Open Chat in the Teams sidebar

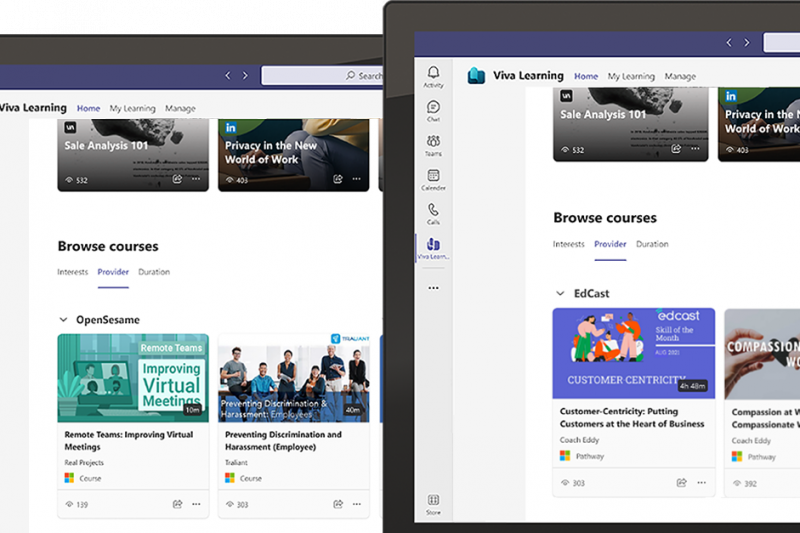(x=433, y=111)
